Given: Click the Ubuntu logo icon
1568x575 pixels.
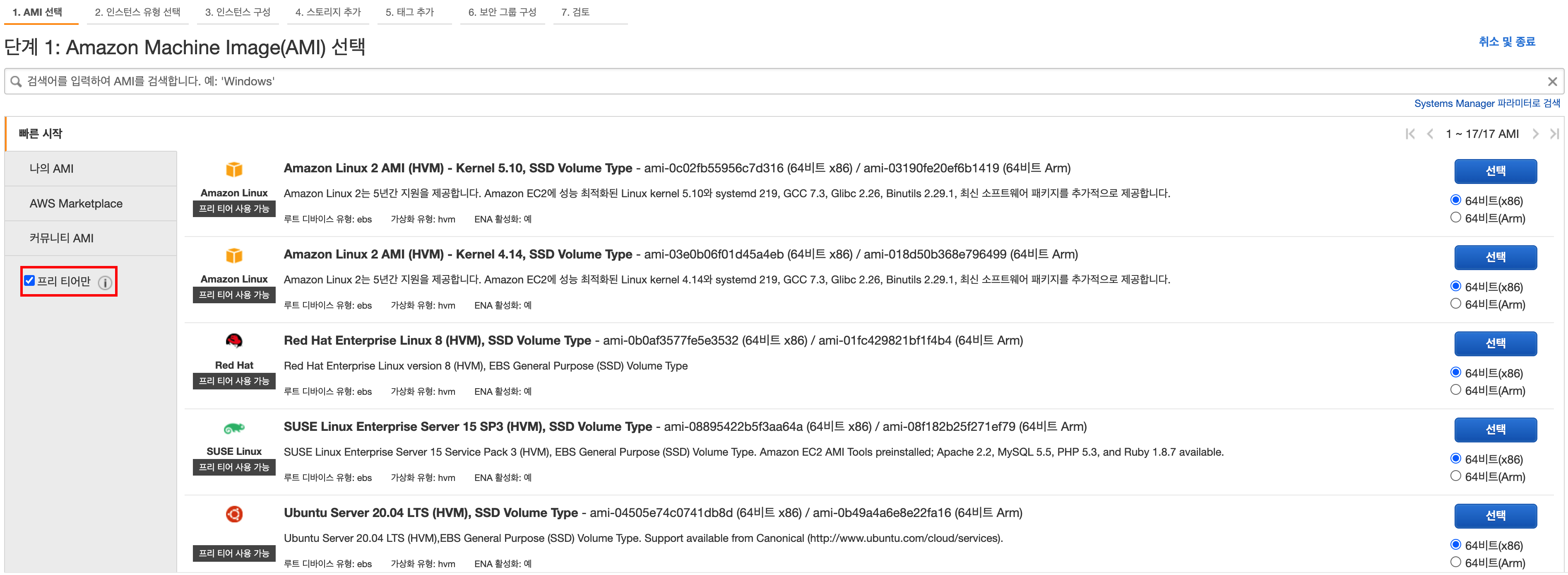Looking at the screenshot, I should 234,514.
